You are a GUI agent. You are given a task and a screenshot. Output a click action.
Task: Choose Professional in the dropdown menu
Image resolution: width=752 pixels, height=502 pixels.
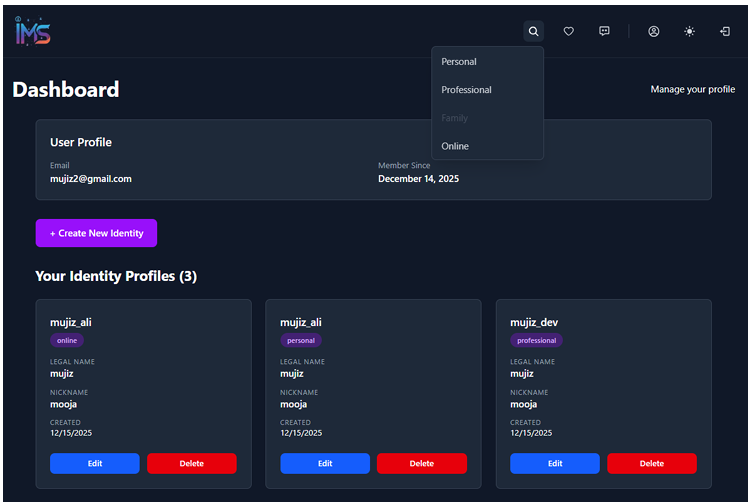466,90
